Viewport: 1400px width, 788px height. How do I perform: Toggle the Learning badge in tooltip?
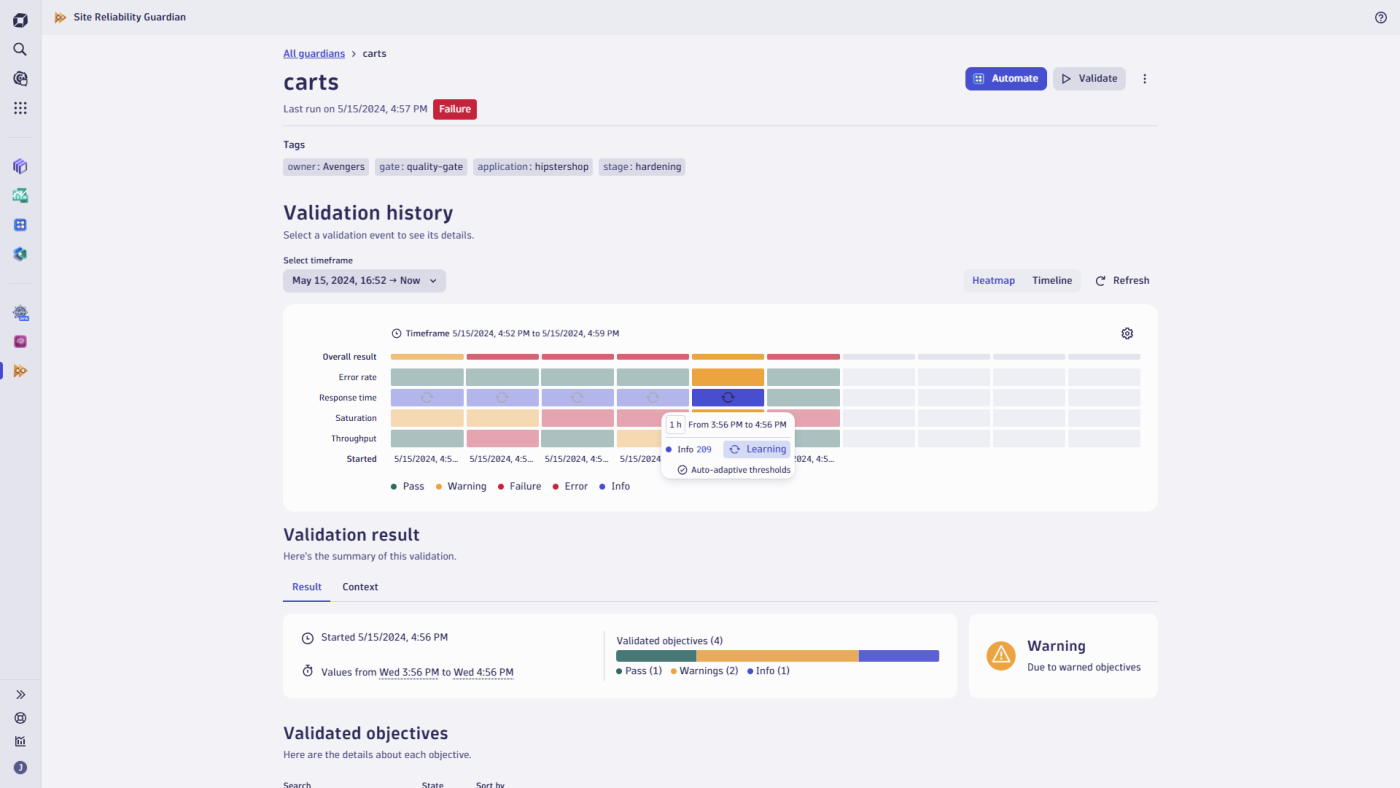pyautogui.click(x=756, y=450)
